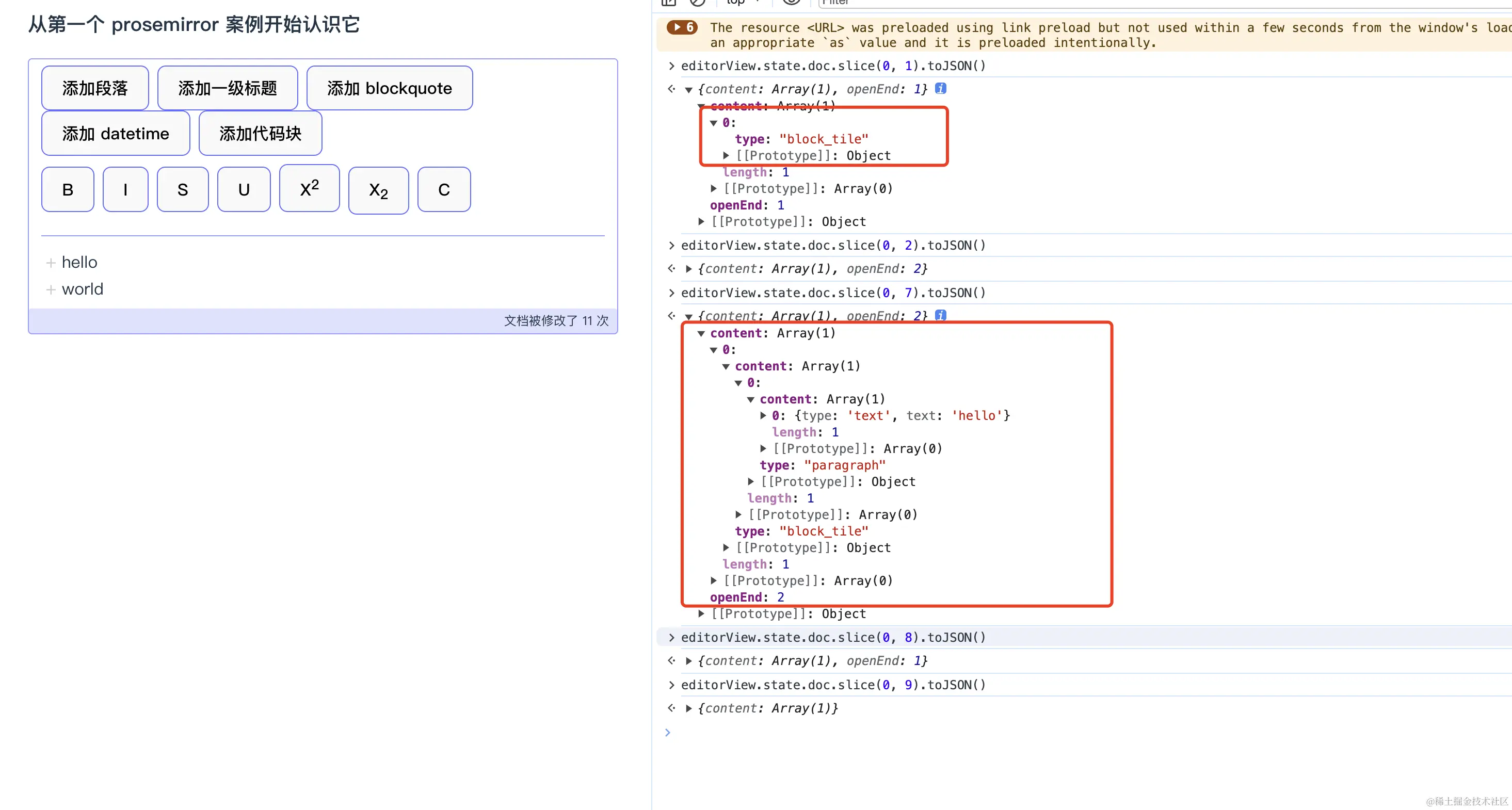Toggle bold with the B button
This screenshot has height=810, width=1512.
pos(68,189)
